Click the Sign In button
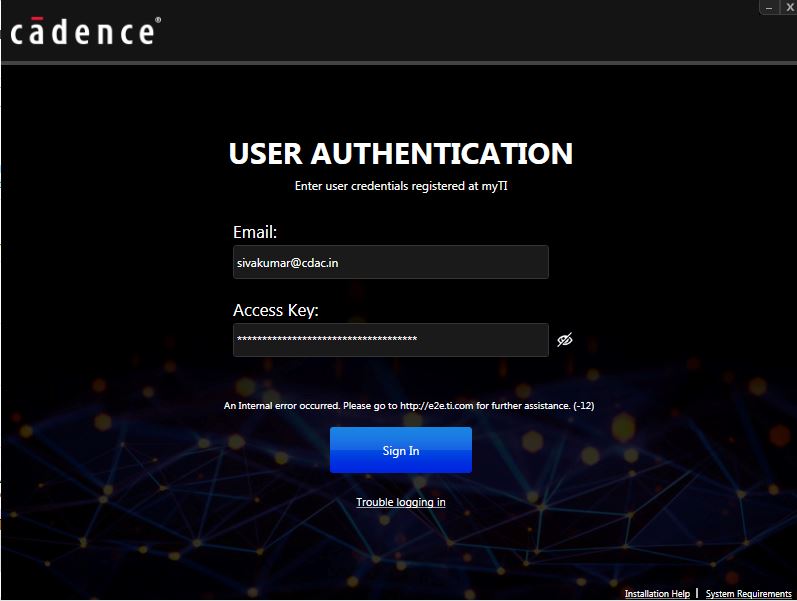The image size is (797, 601). click(401, 450)
